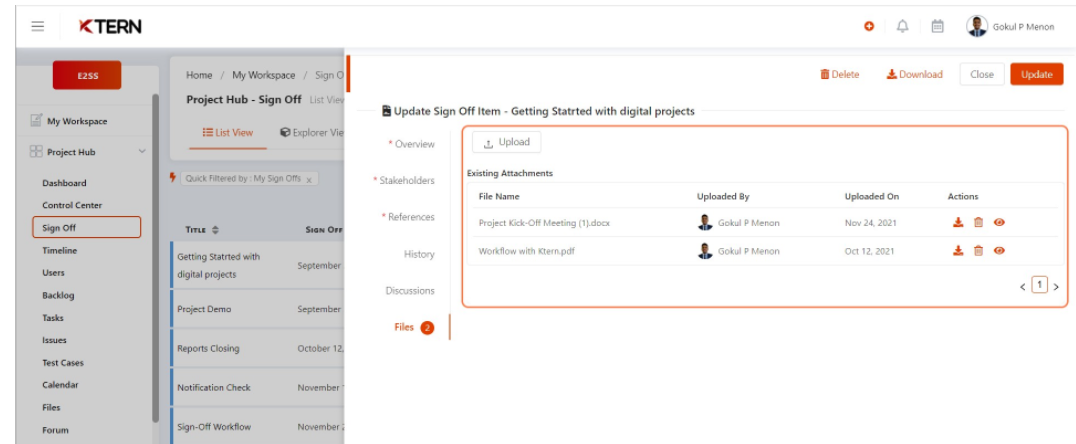Open the Discussions tab
This screenshot has height=444, width=1076.
(x=410, y=291)
